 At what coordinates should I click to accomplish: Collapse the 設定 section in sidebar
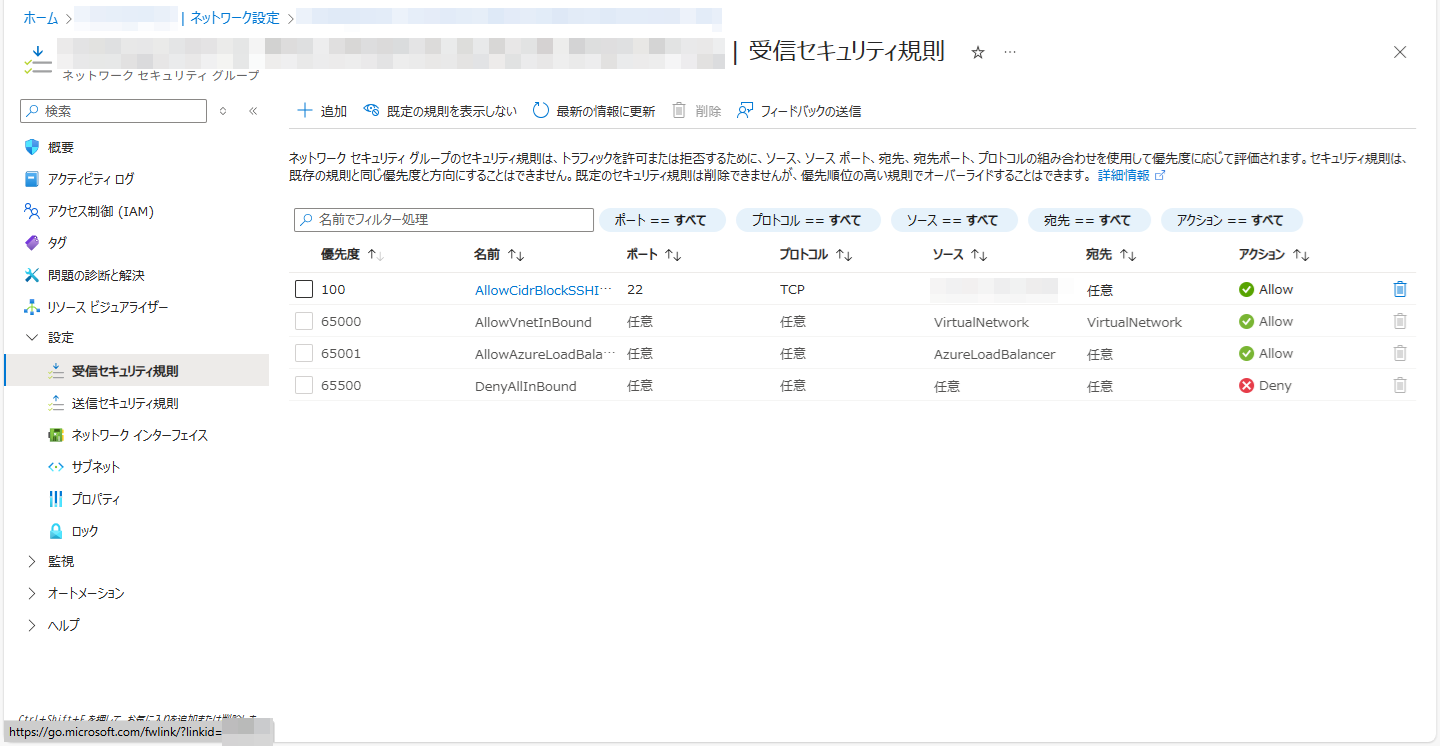[32, 337]
